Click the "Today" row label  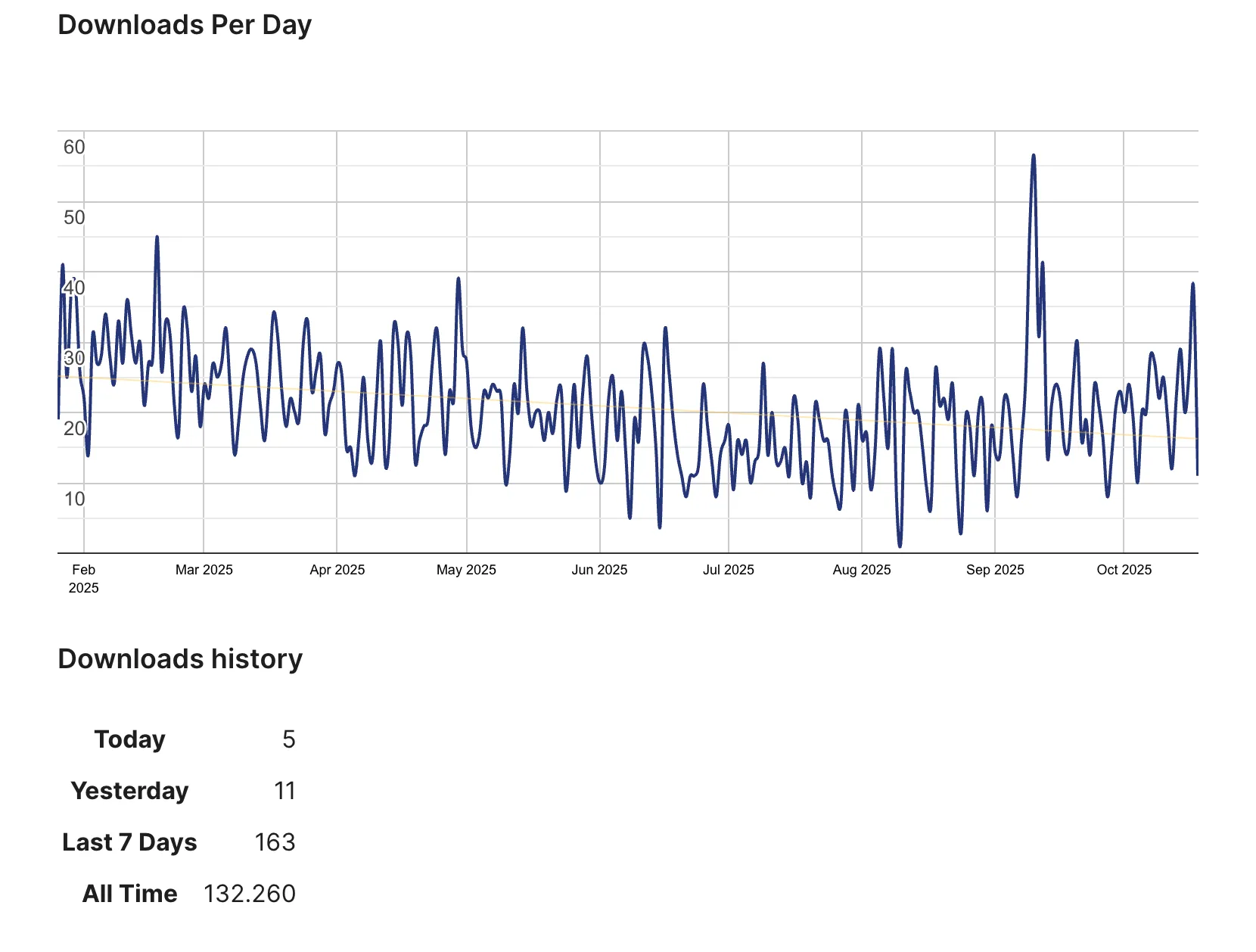(129, 739)
